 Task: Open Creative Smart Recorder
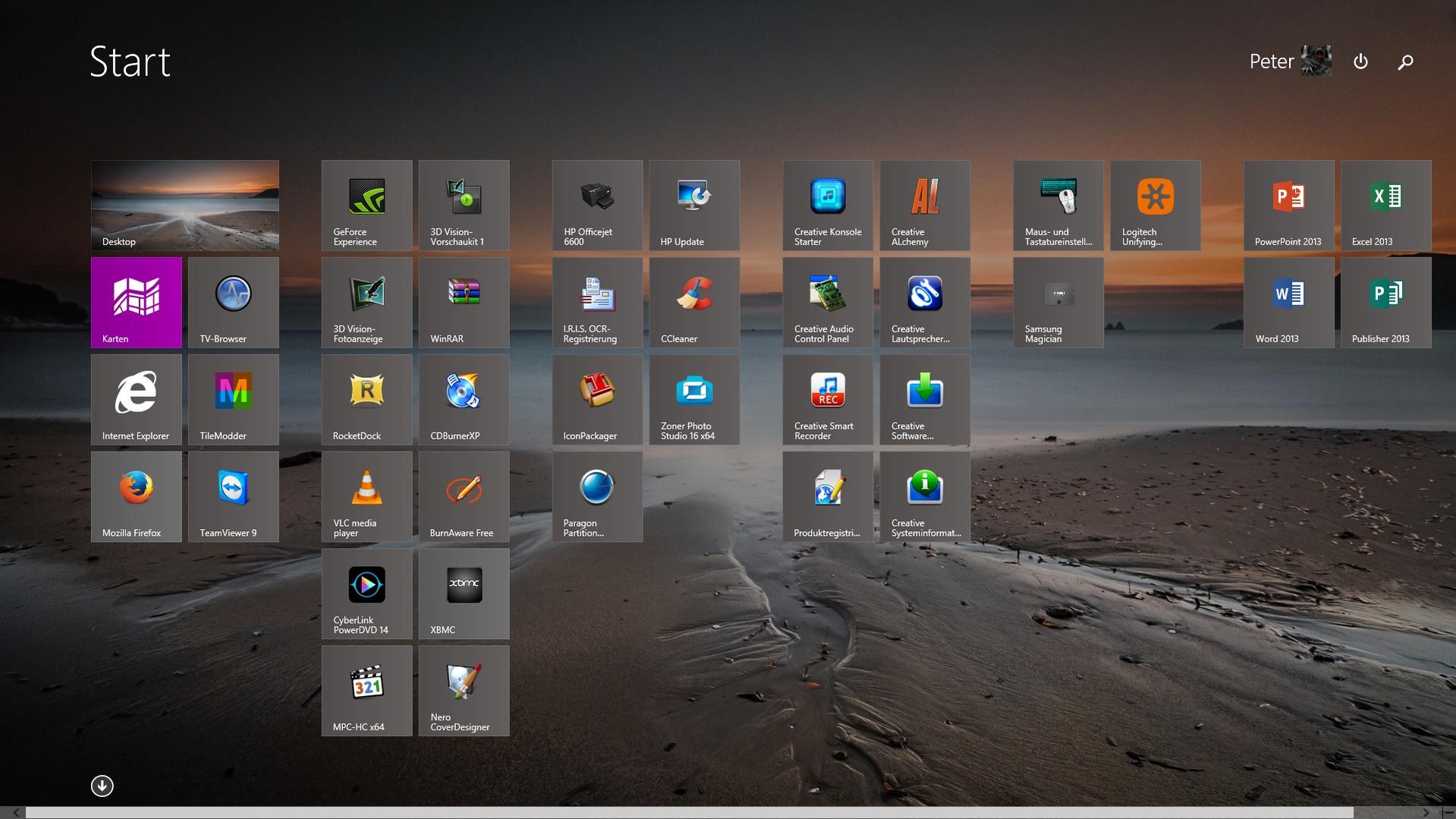click(829, 399)
